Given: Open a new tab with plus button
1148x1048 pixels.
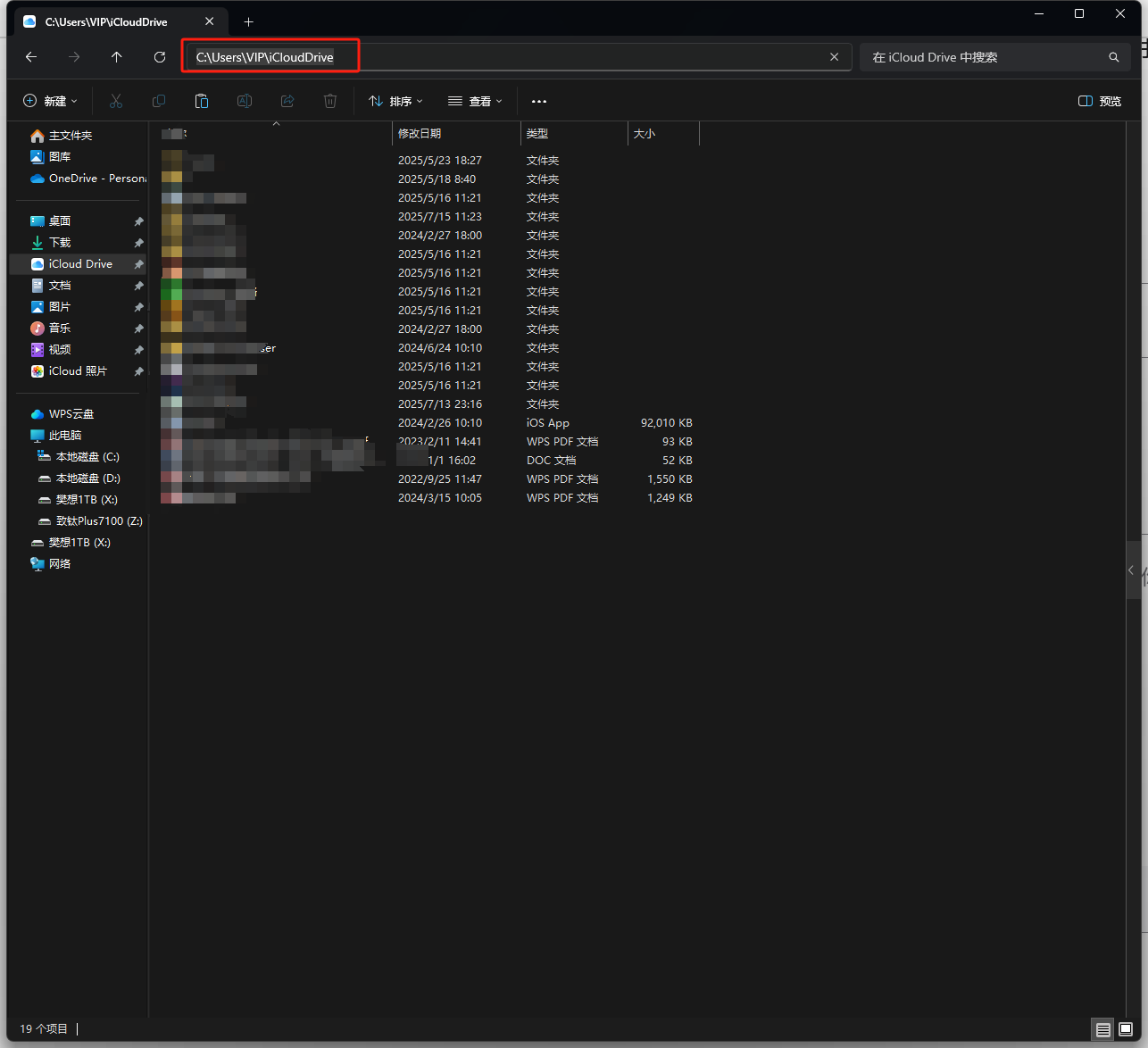Looking at the screenshot, I should pyautogui.click(x=249, y=21).
